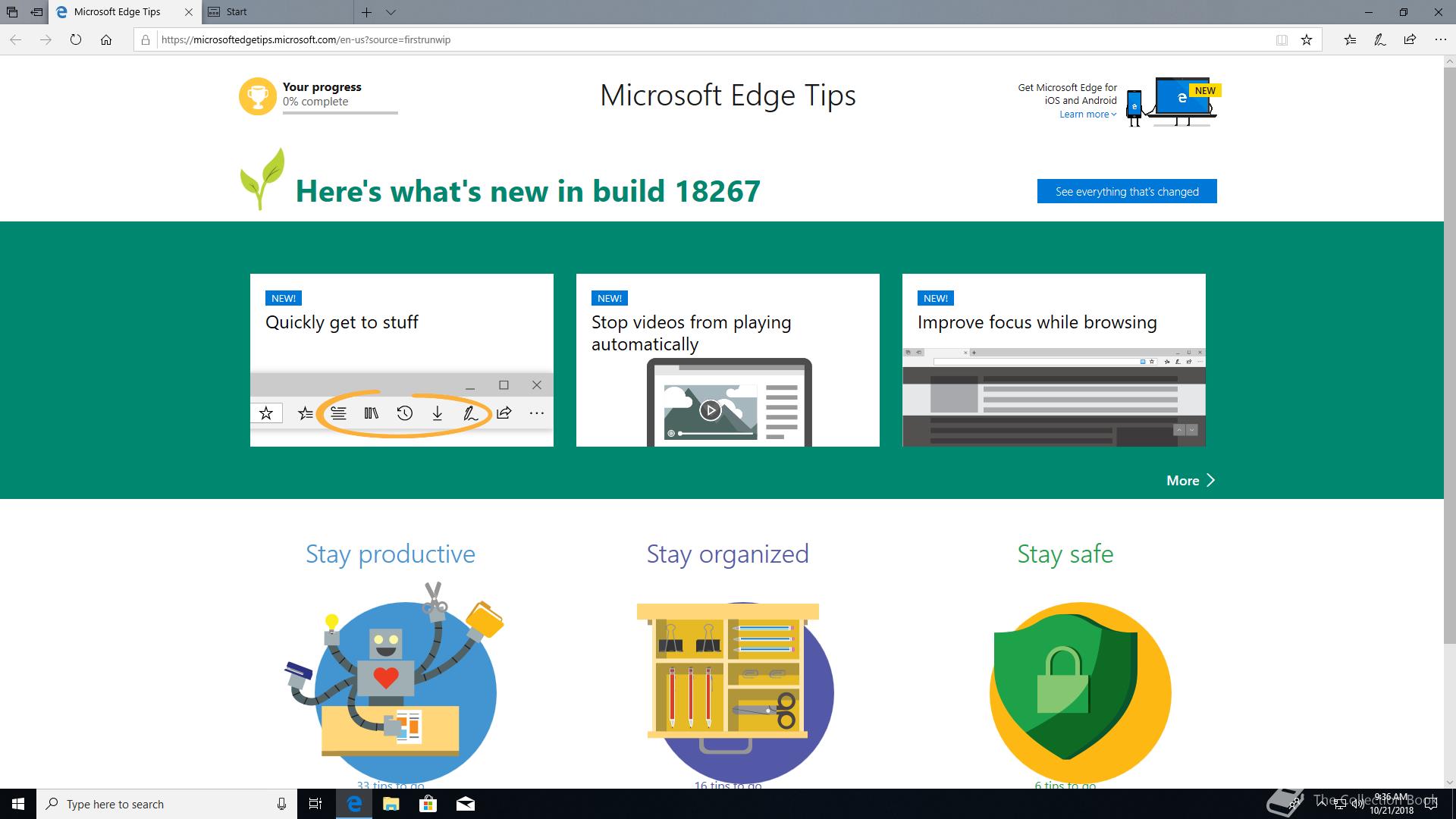
Task: Click More link with arrow
Action: [1191, 481]
